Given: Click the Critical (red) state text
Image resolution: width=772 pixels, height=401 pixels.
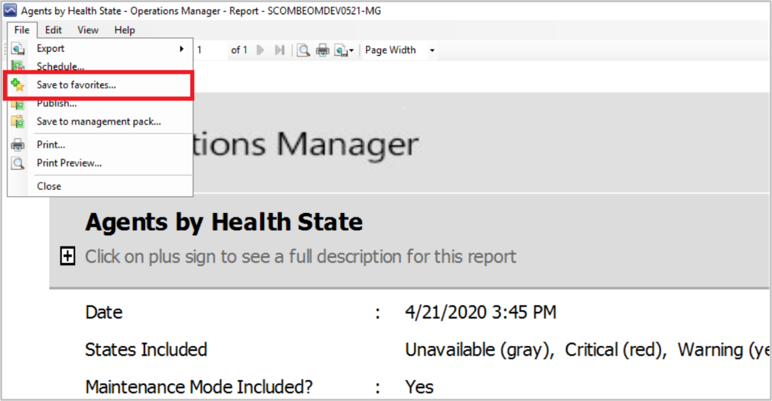Looking at the screenshot, I should 615,350.
